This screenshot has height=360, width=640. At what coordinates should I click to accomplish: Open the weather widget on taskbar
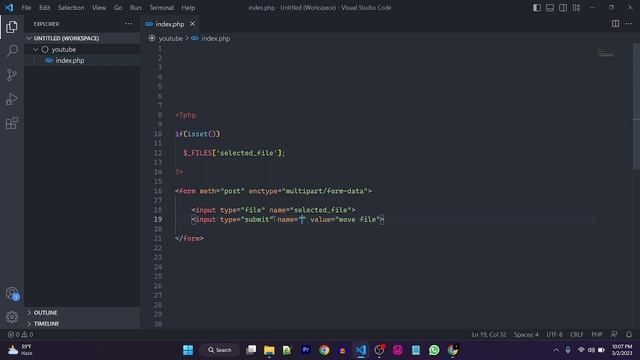(x=20, y=350)
